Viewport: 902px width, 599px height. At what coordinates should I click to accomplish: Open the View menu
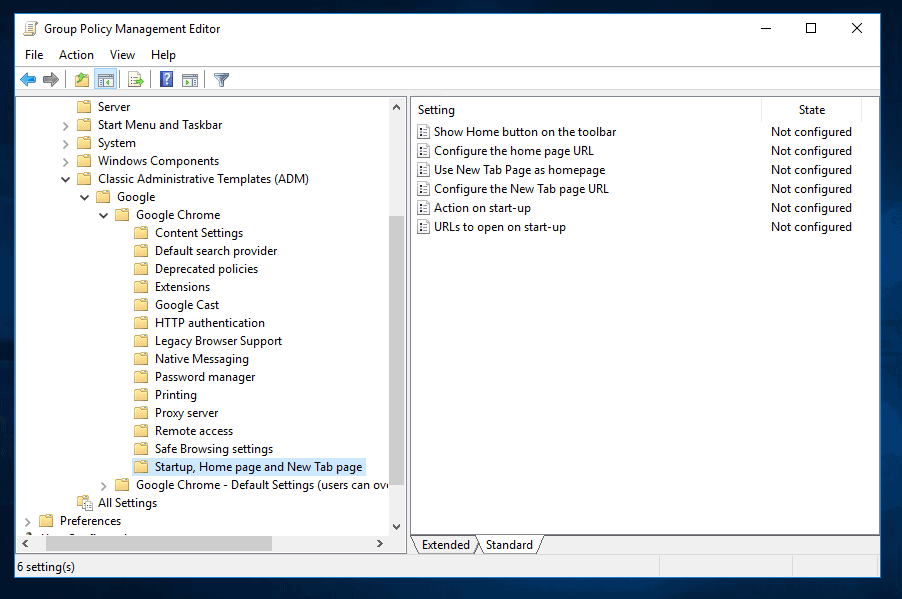122,55
